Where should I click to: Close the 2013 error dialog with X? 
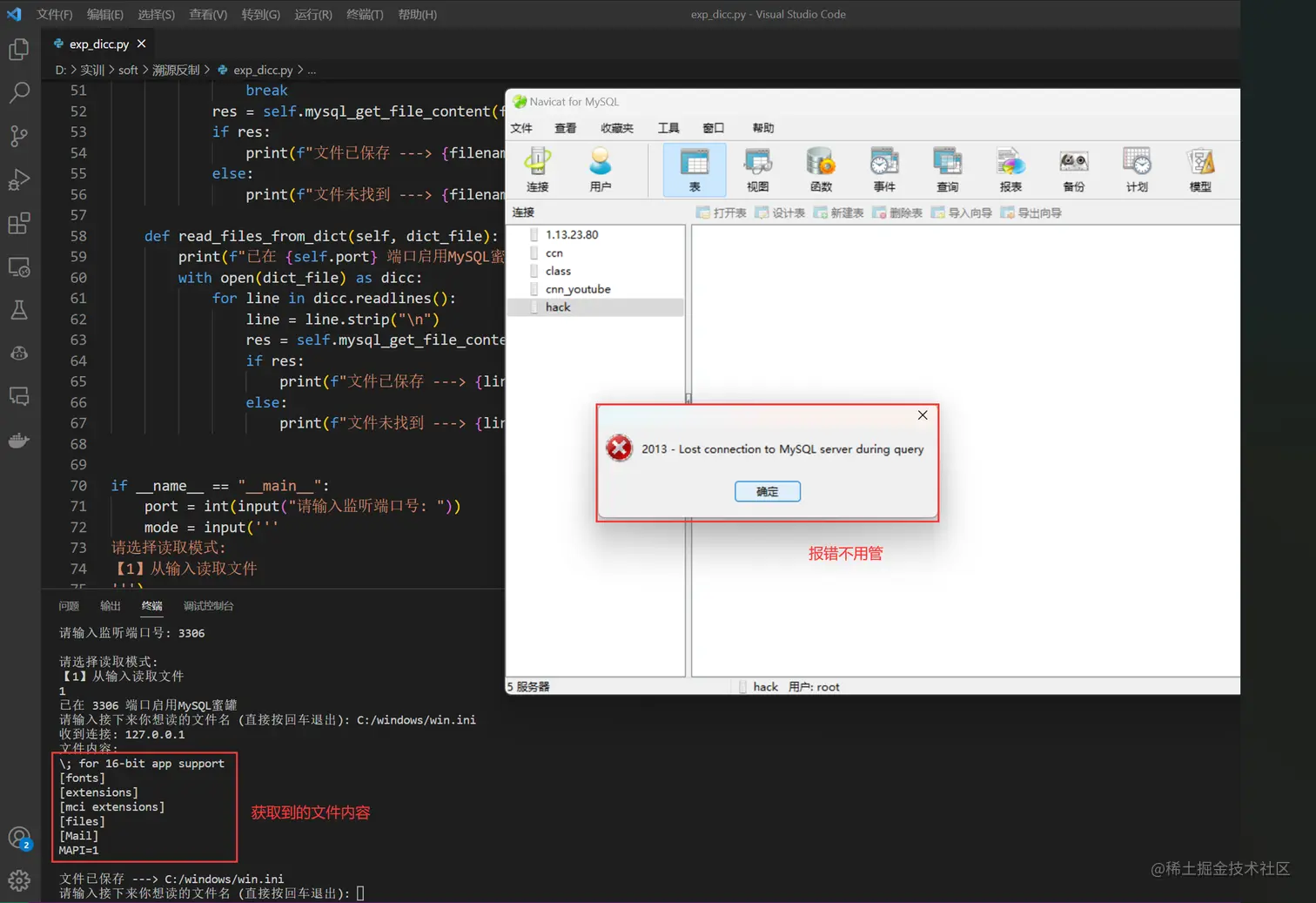click(x=923, y=415)
